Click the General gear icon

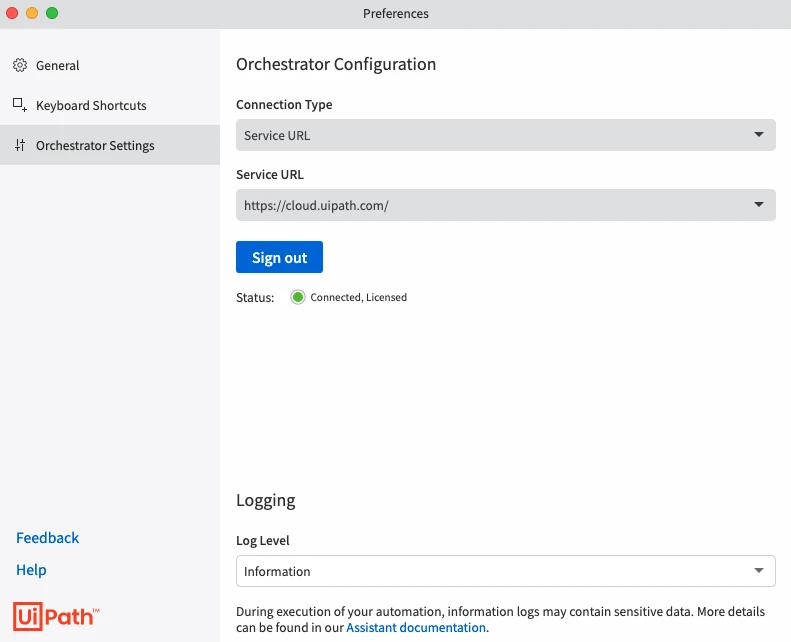[x=20, y=65]
